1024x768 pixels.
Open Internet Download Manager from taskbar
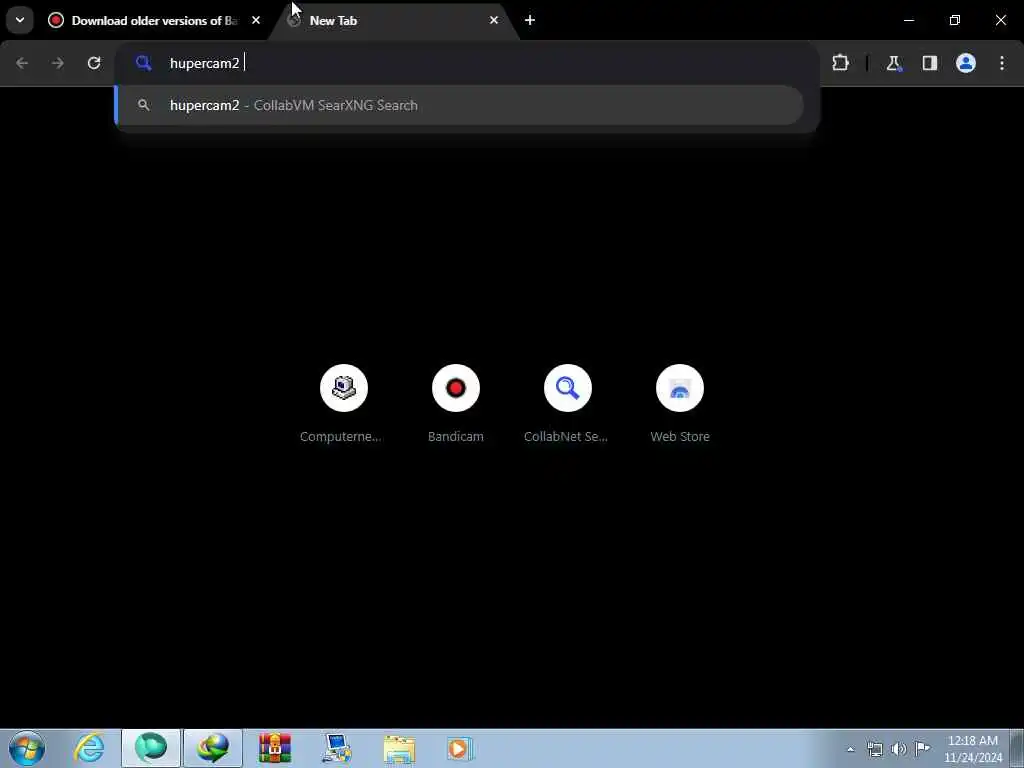tap(213, 748)
